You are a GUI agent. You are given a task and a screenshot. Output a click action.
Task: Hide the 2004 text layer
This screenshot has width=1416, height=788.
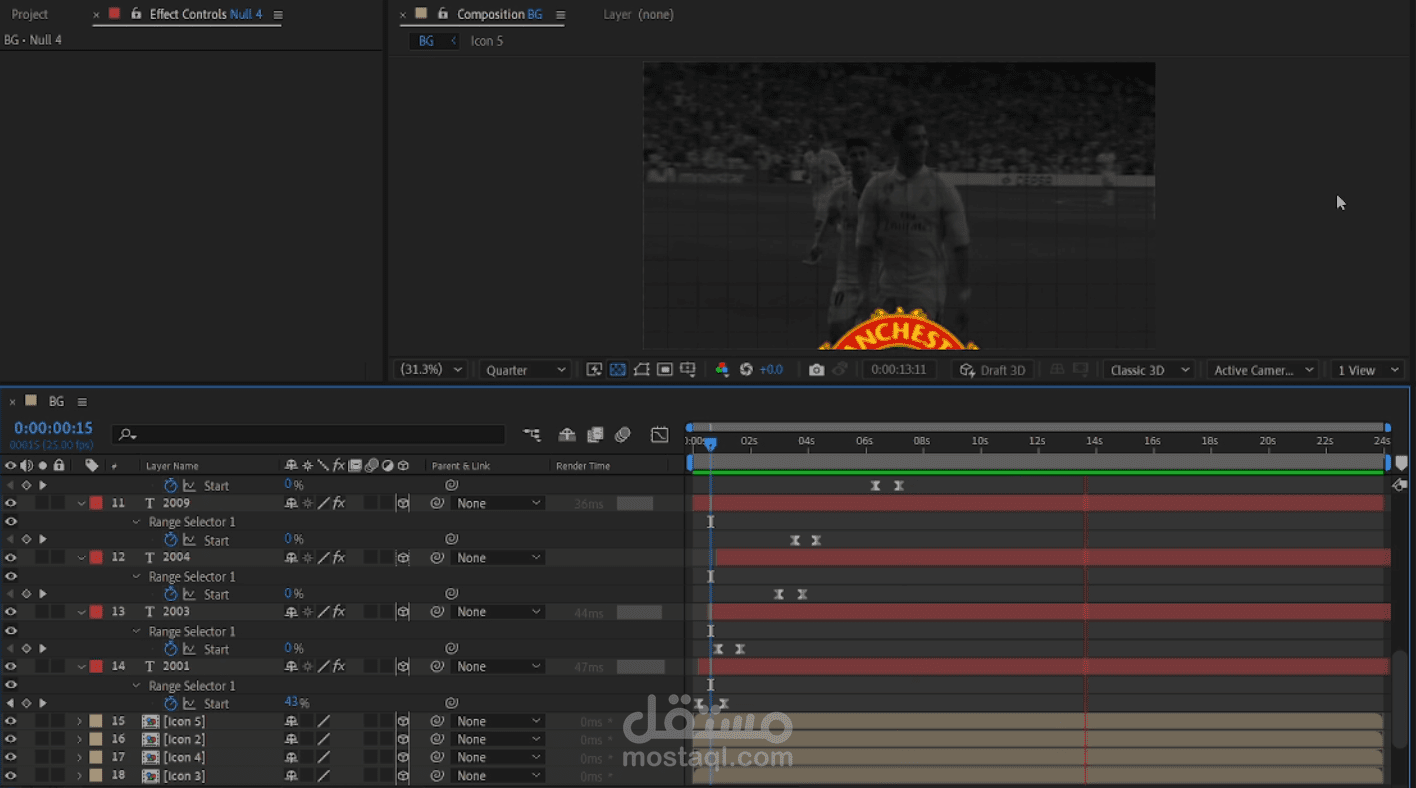11,558
